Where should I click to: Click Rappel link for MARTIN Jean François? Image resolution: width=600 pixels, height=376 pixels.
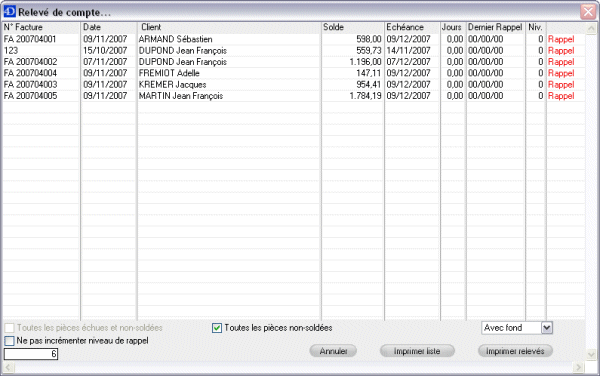pos(561,96)
